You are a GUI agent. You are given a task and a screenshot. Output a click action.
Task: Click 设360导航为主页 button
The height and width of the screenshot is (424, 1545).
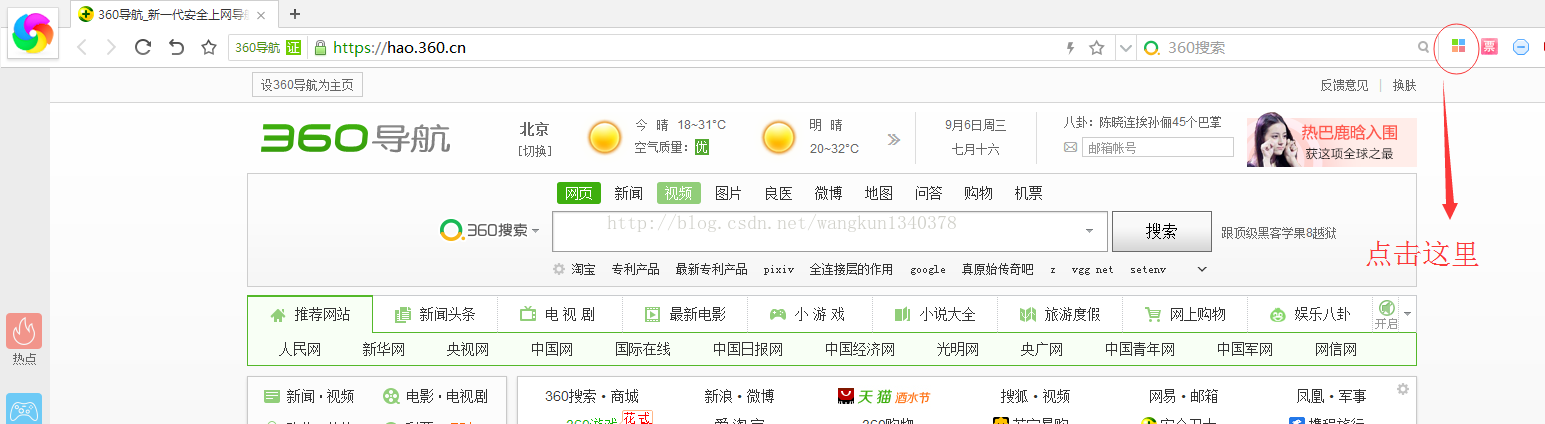[x=307, y=85]
